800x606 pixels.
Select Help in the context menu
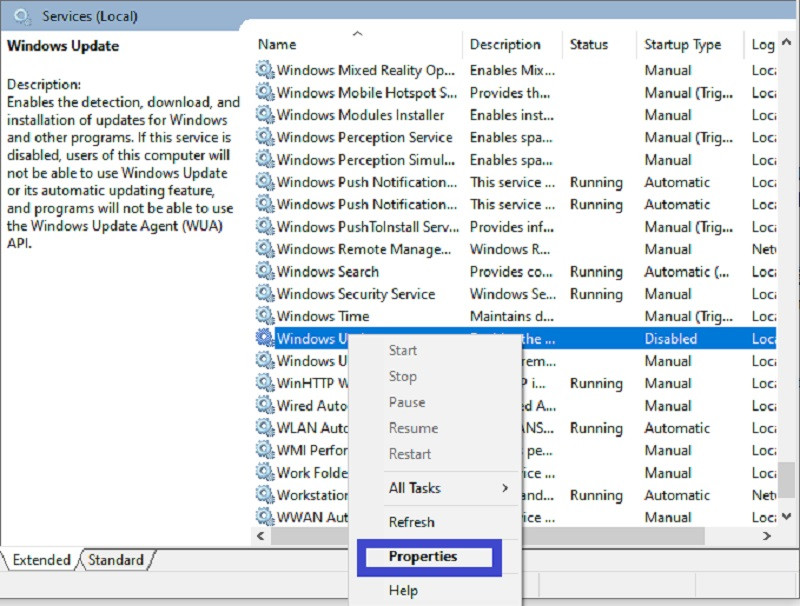[403, 591]
